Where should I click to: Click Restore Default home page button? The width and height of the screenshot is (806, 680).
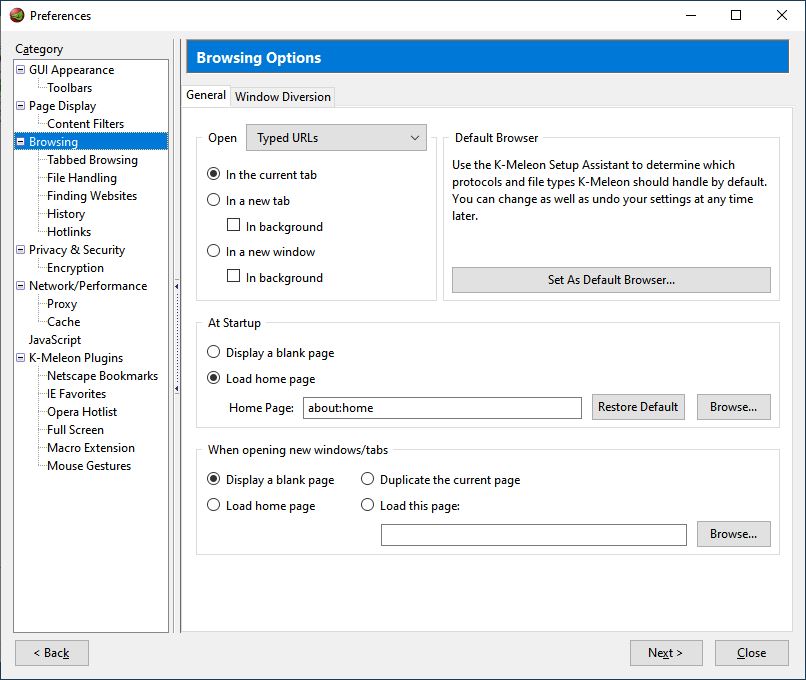point(638,407)
